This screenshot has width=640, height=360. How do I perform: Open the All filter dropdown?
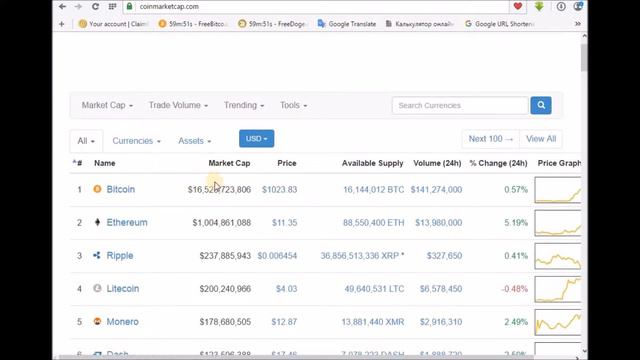(x=86, y=141)
